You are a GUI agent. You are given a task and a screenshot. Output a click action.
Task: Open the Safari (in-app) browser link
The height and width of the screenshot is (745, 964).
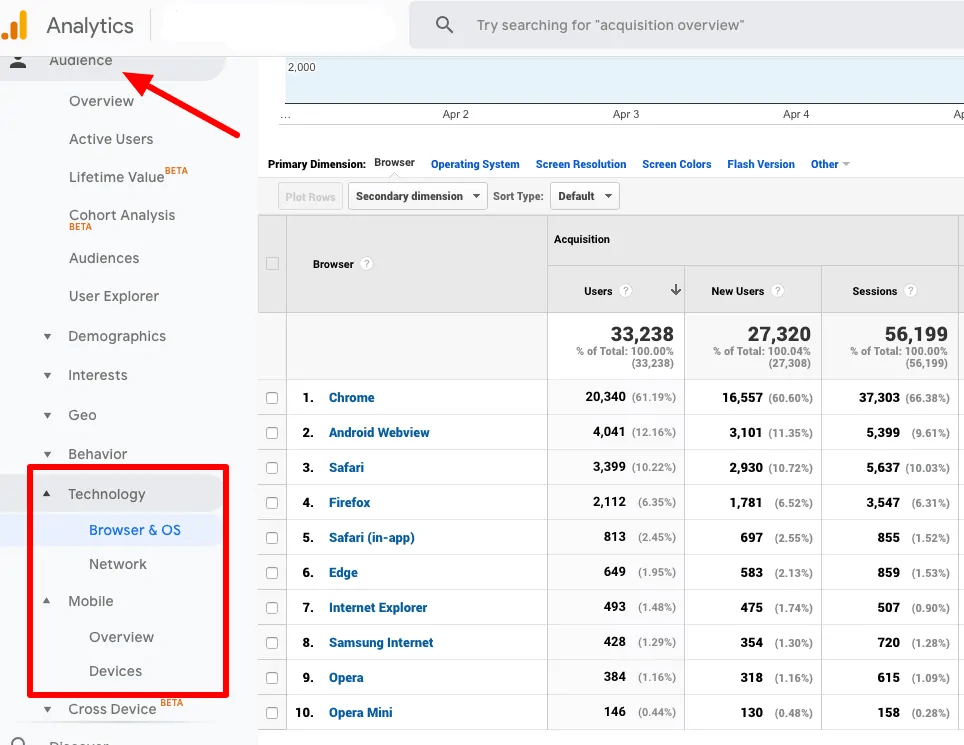click(x=371, y=538)
